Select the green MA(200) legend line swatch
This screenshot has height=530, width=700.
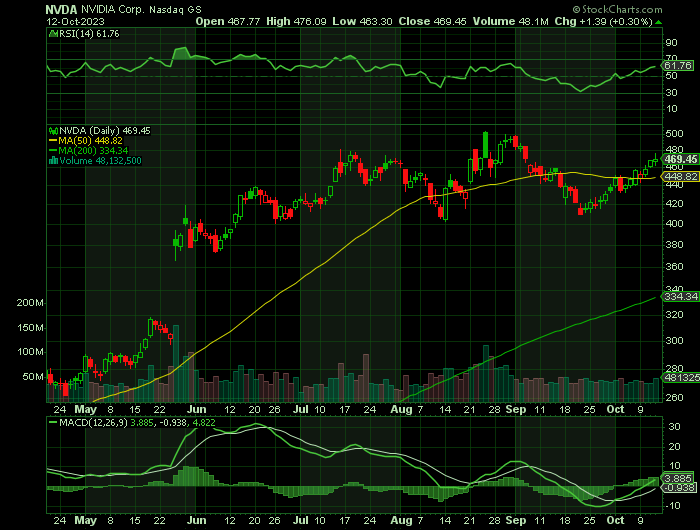53,150
